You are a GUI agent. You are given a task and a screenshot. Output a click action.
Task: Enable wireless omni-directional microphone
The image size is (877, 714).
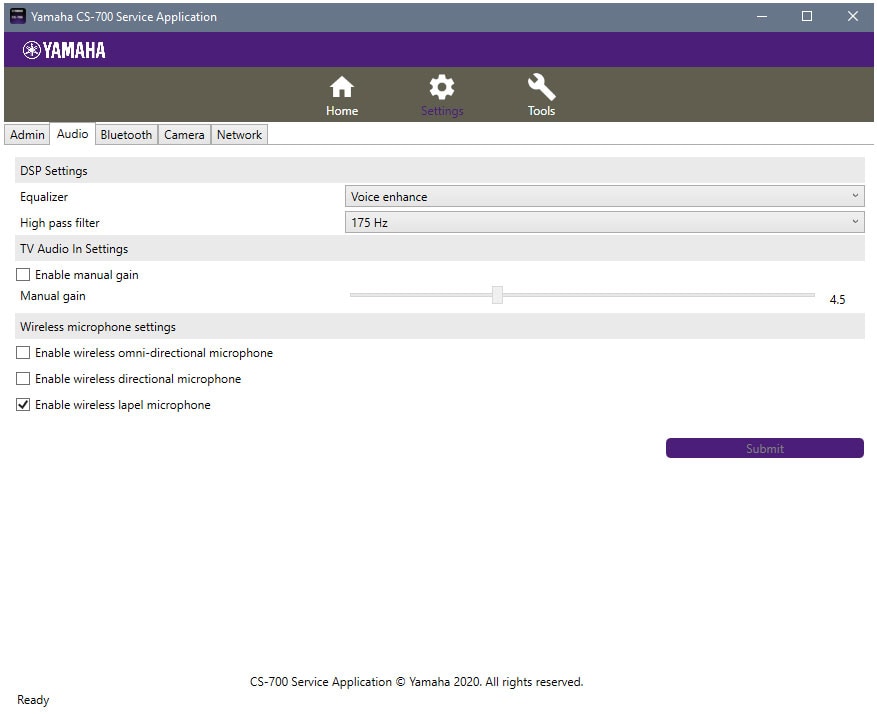(x=23, y=353)
